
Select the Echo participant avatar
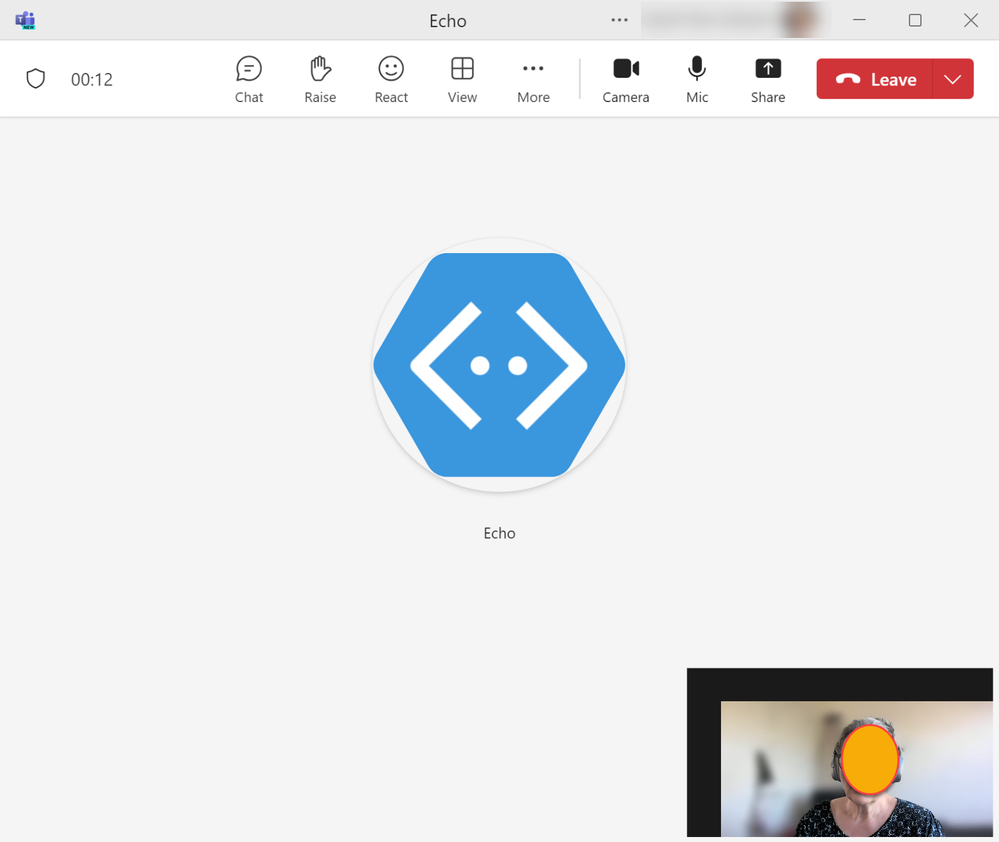499,365
